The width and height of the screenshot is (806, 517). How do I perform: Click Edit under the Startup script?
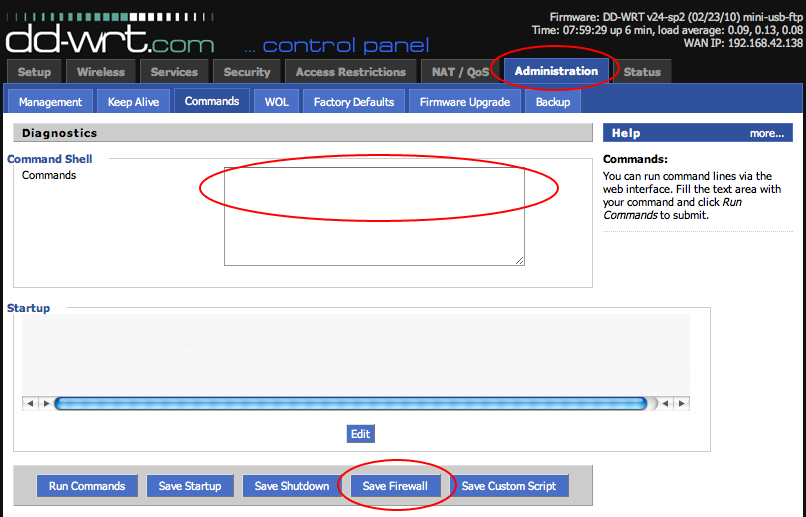[x=360, y=434]
